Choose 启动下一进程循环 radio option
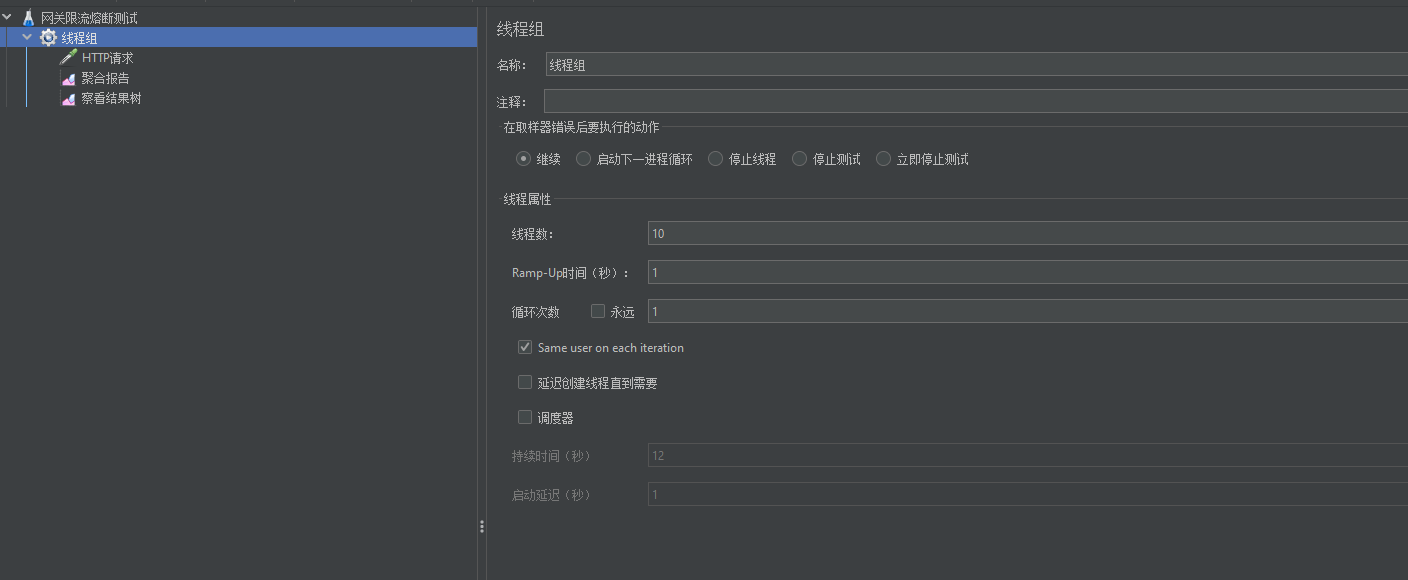1408x580 pixels. [583, 158]
